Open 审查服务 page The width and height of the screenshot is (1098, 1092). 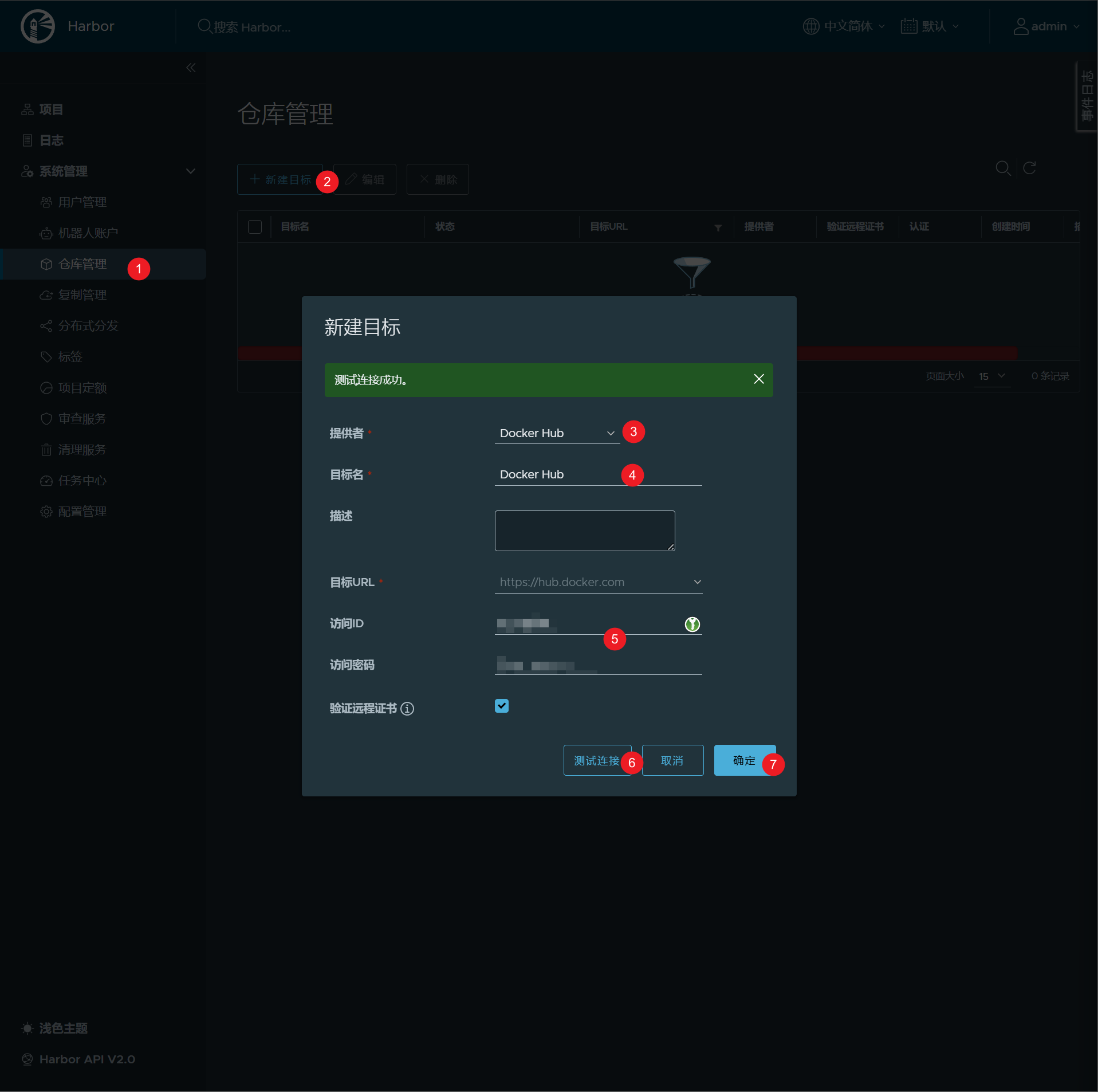[x=82, y=419]
